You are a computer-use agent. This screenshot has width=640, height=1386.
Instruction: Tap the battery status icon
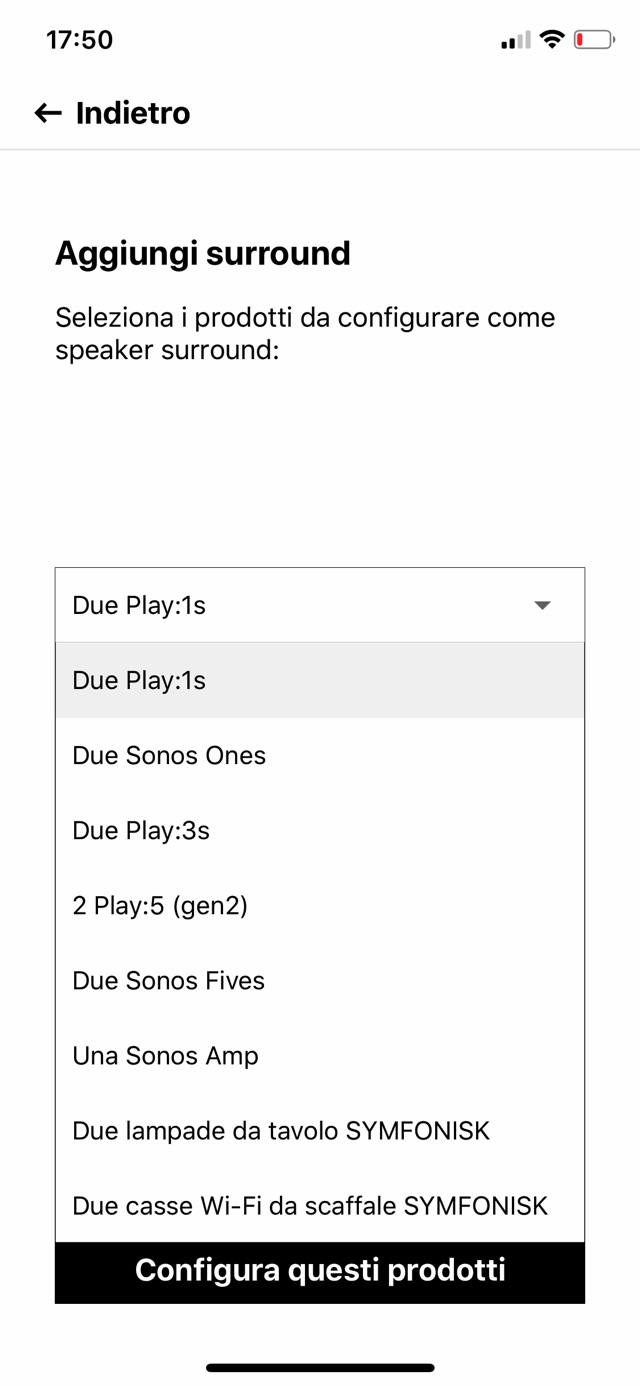click(x=594, y=40)
